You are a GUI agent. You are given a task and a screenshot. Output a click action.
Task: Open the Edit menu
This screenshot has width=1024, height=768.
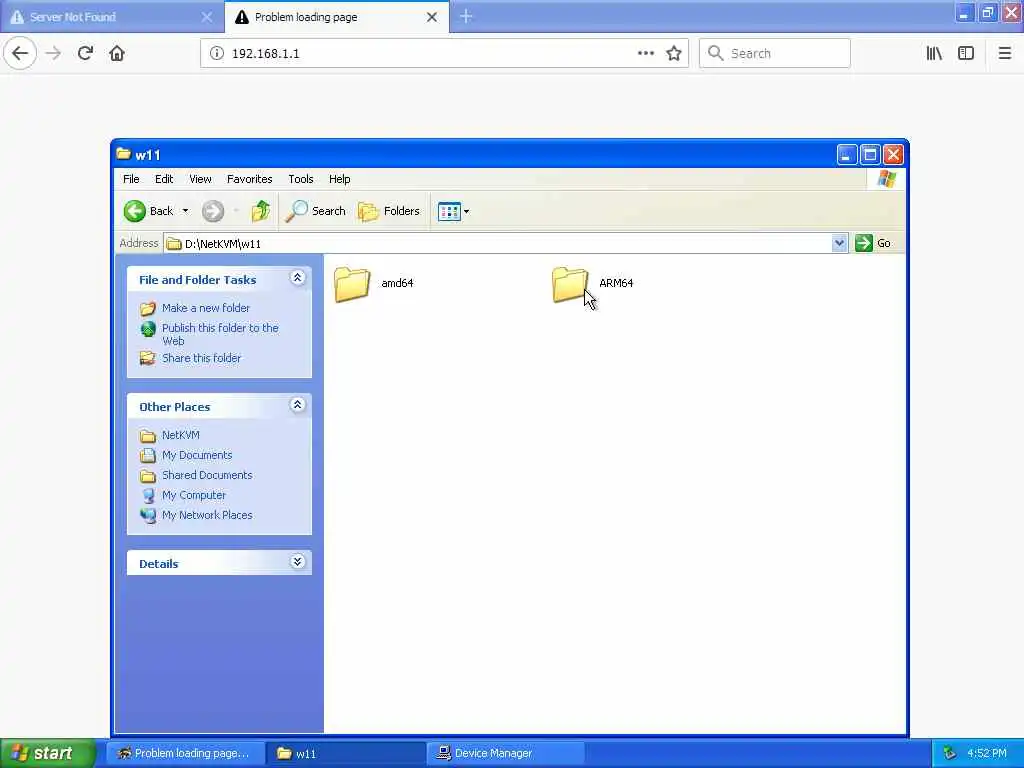tap(164, 179)
